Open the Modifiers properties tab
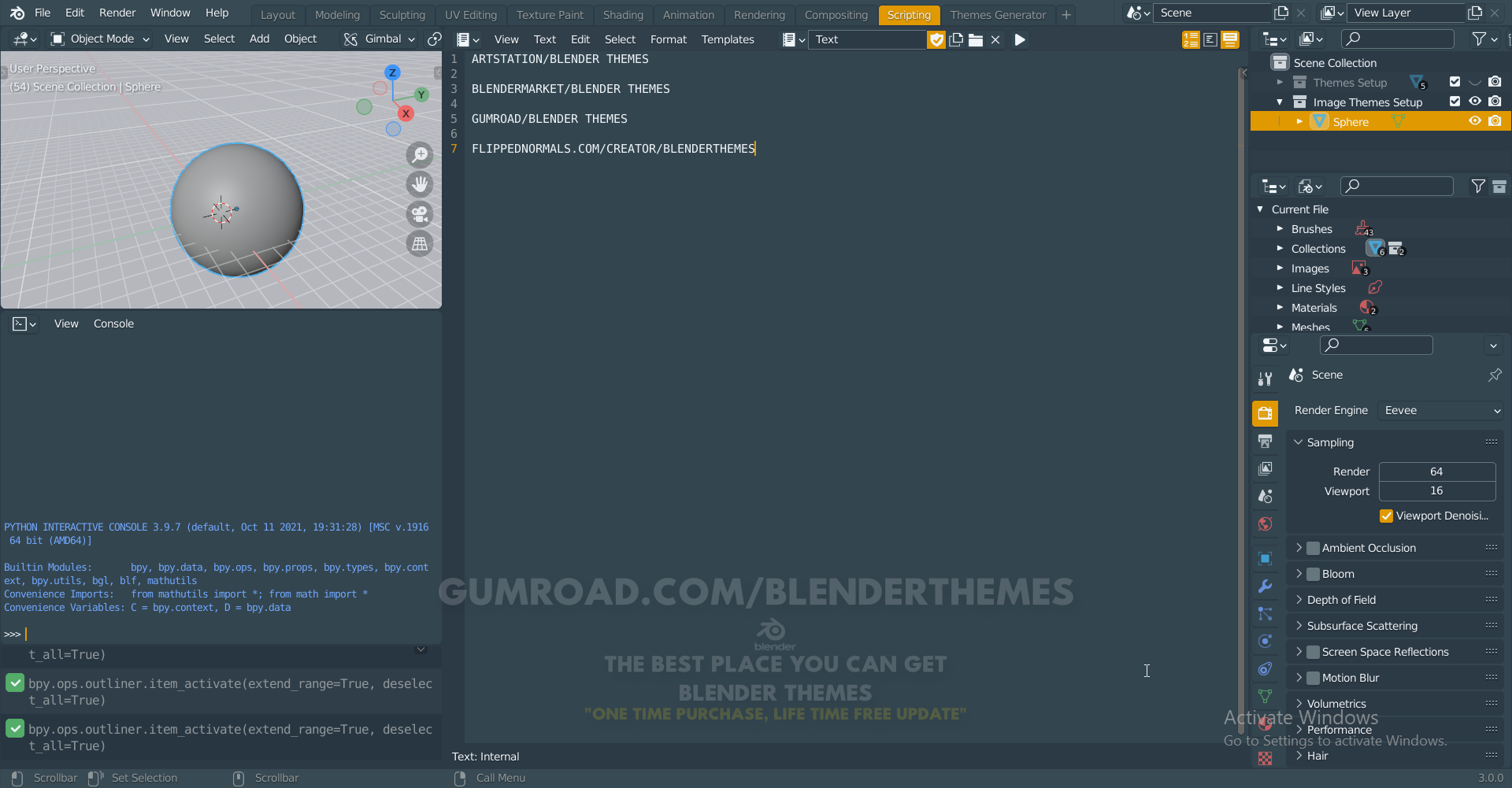 point(1266,586)
